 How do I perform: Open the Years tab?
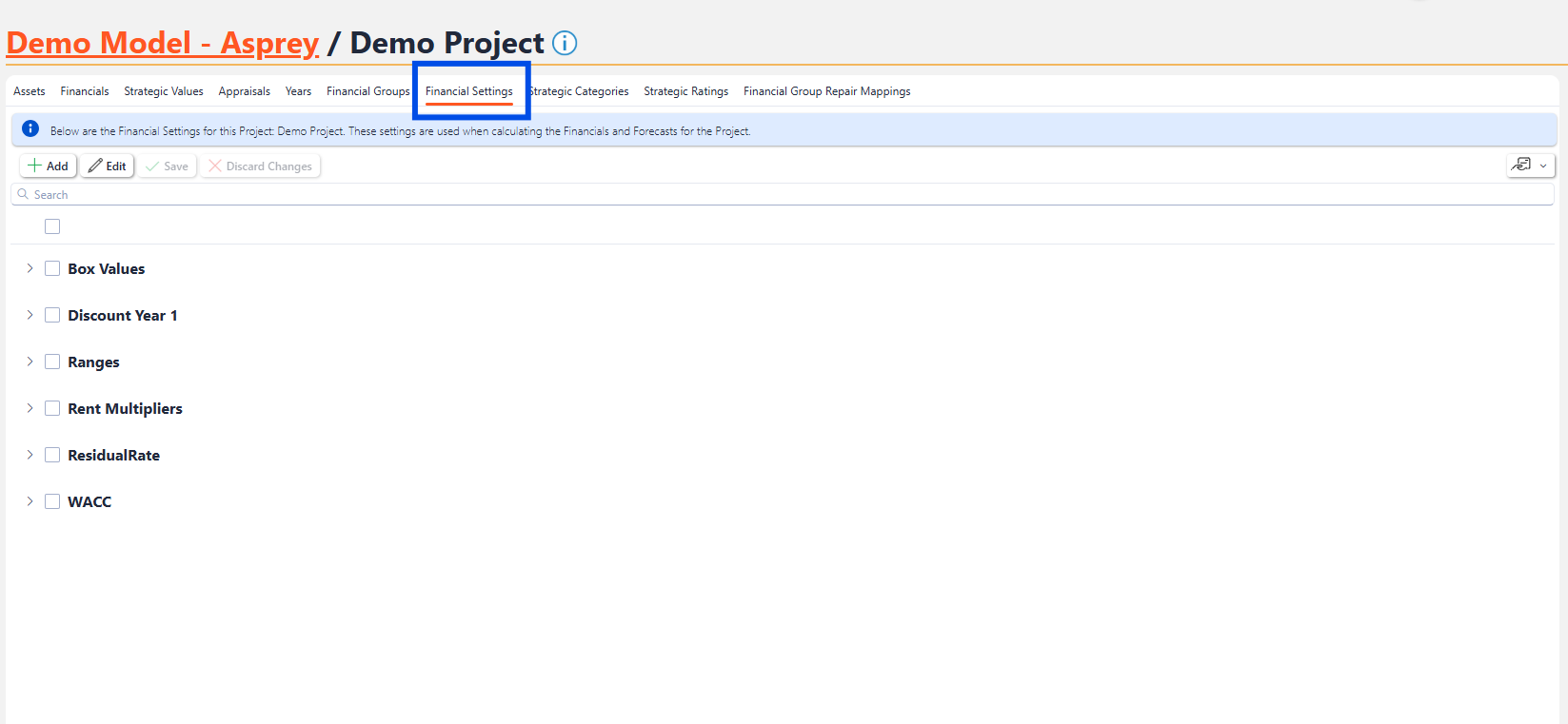click(x=298, y=91)
